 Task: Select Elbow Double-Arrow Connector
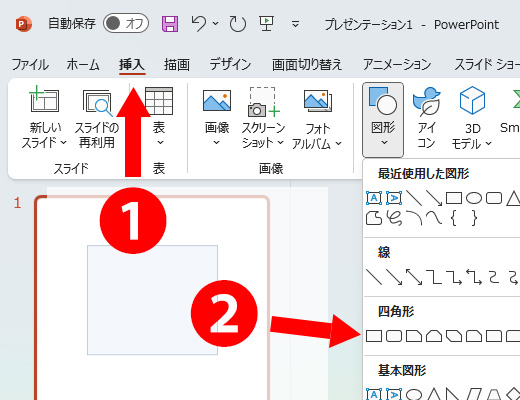coord(474,277)
